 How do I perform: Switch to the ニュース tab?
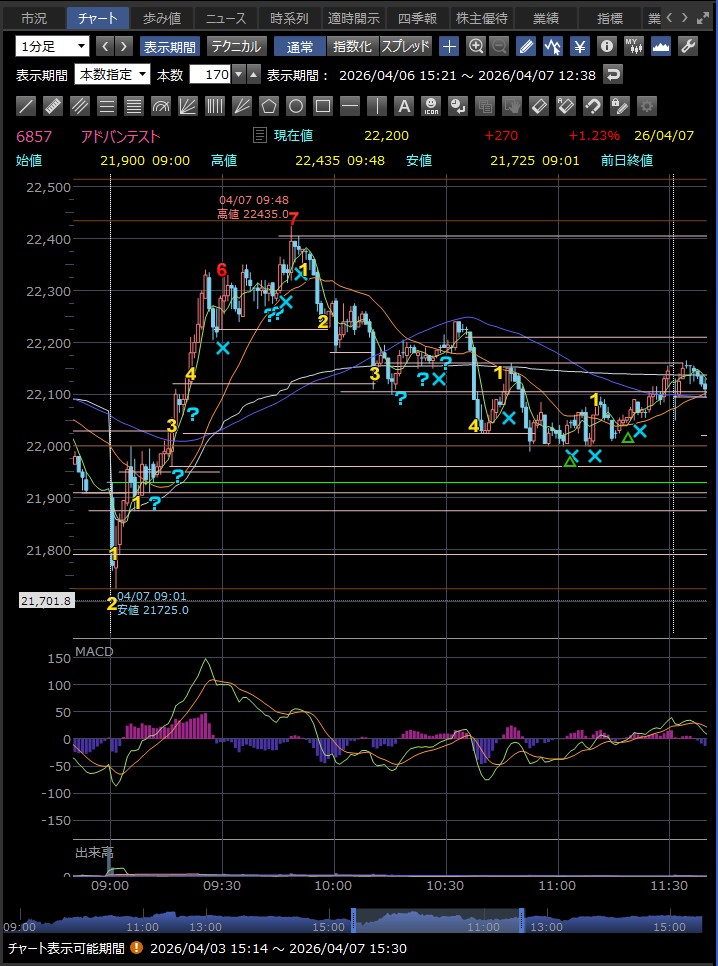225,18
